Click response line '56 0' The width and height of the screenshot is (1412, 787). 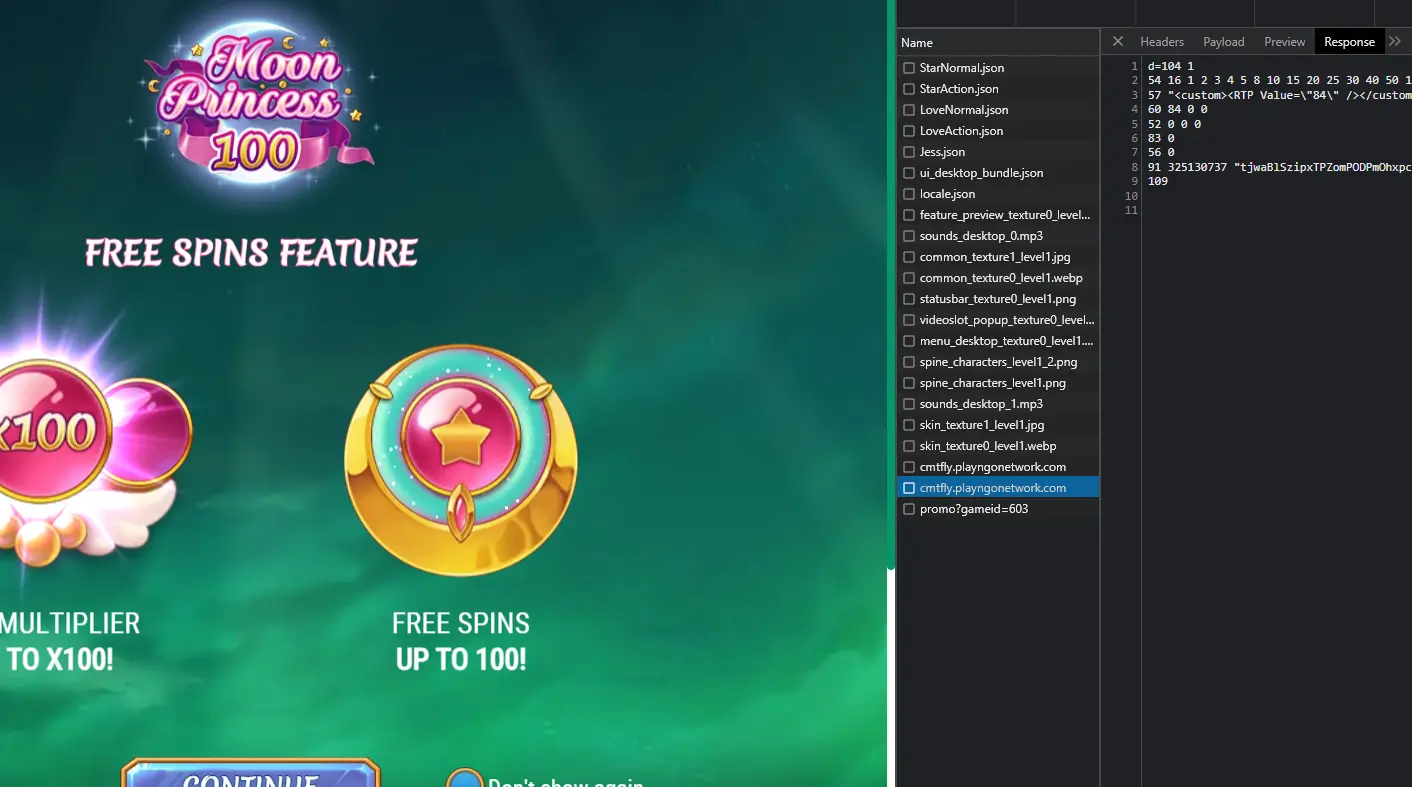[x=1161, y=153]
